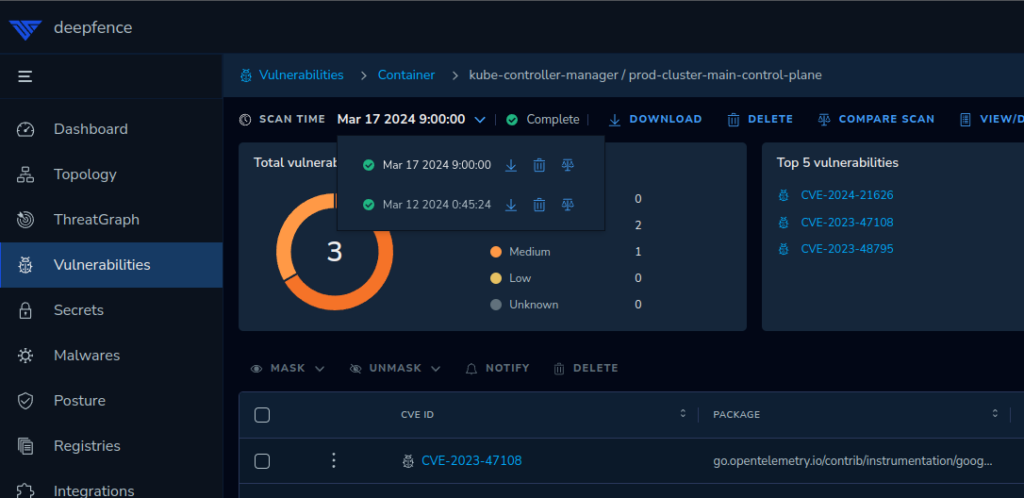The height and width of the screenshot is (498, 1024).
Task: Select the Mar 17 2024 9:00:00 scan entry
Action: [x=436, y=165]
